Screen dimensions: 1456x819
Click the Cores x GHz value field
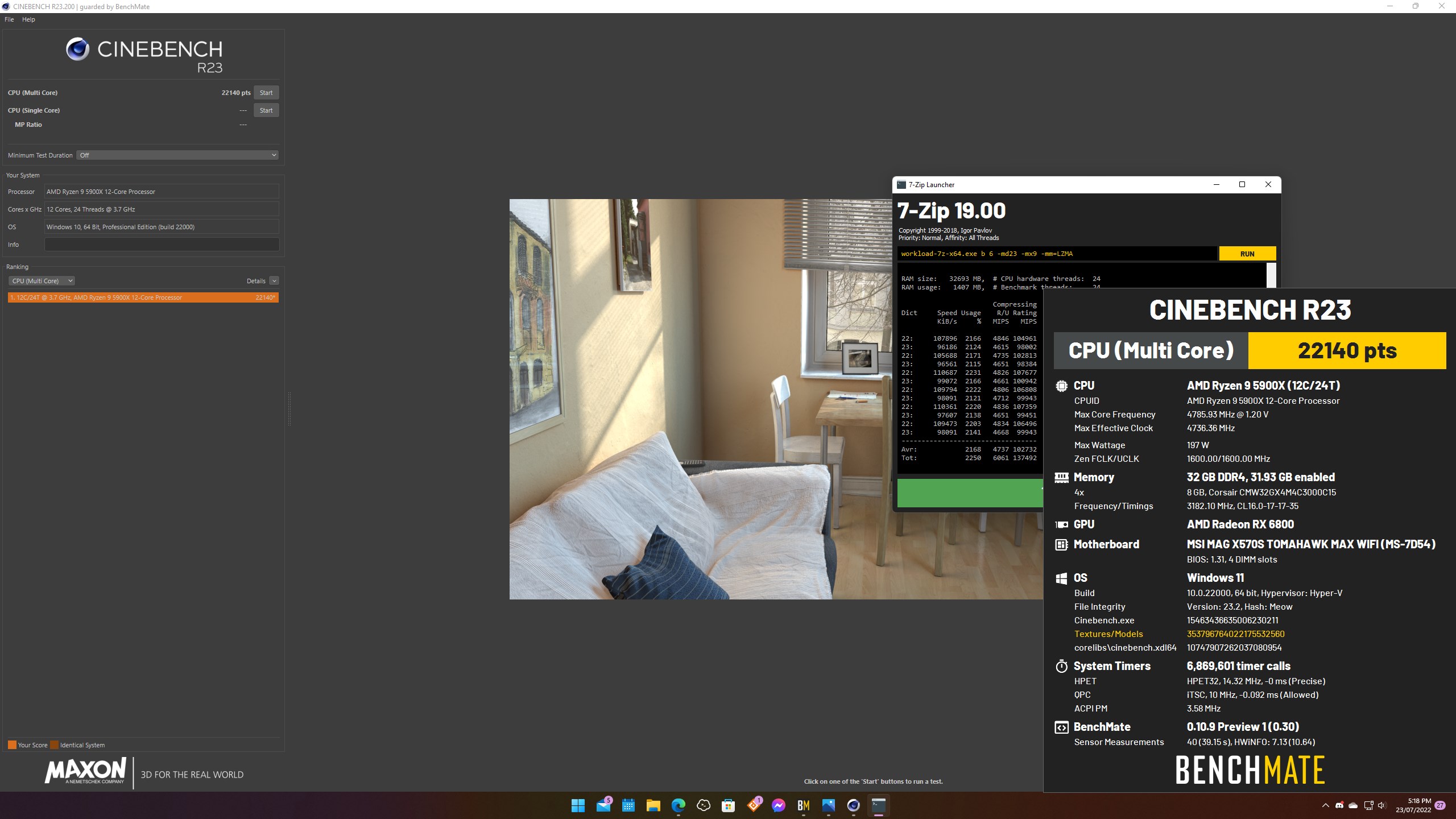click(162, 209)
